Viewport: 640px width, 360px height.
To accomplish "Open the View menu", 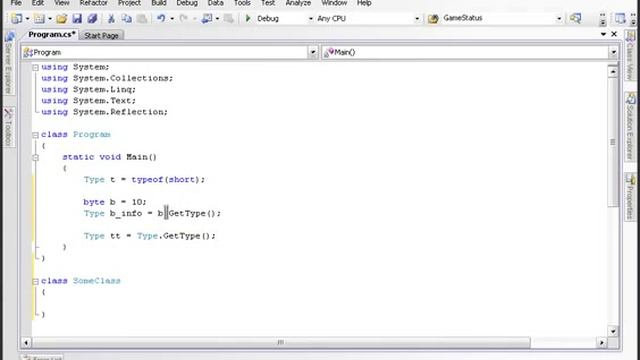I will tap(62, 3).
